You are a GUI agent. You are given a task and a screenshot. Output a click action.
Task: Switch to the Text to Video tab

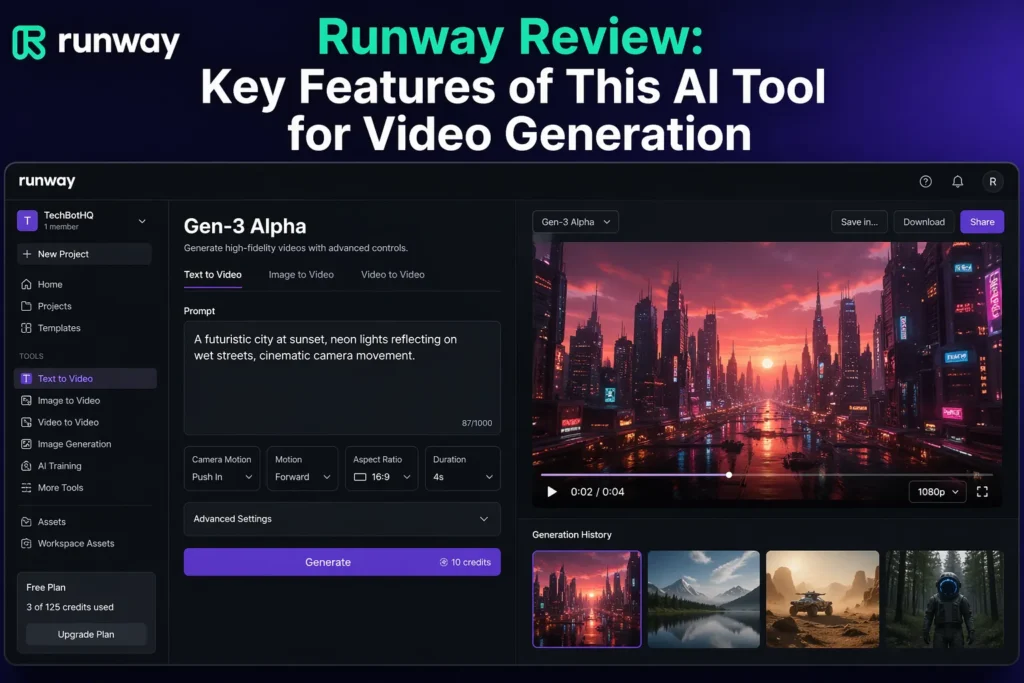[x=213, y=275]
